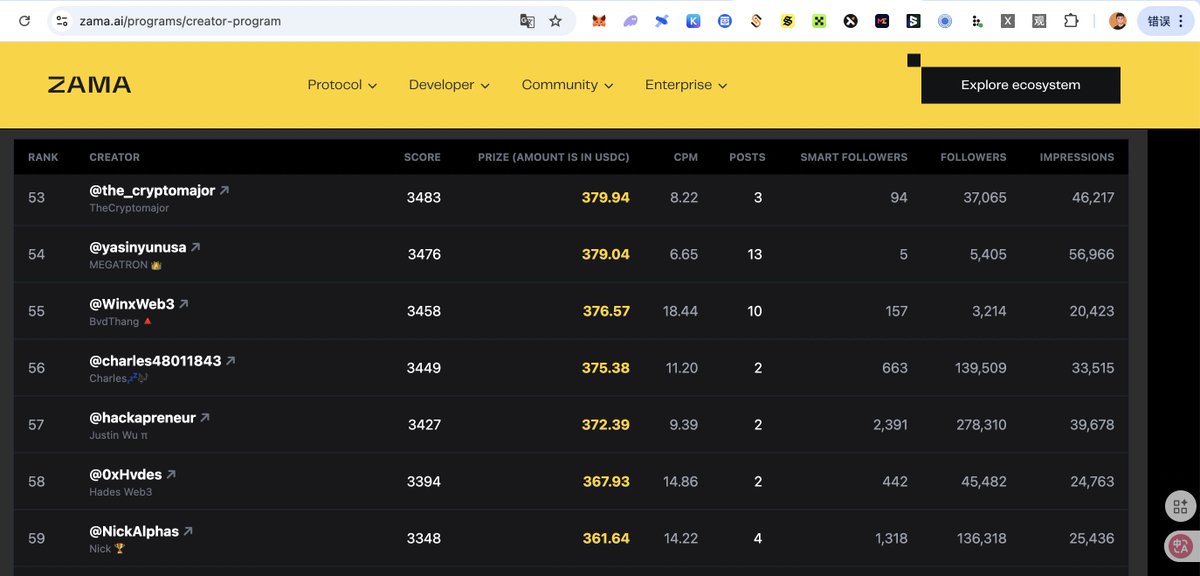Expand the Developer menu
Image resolution: width=1200 pixels, height=576 pixels.
(x=449, y=85)
